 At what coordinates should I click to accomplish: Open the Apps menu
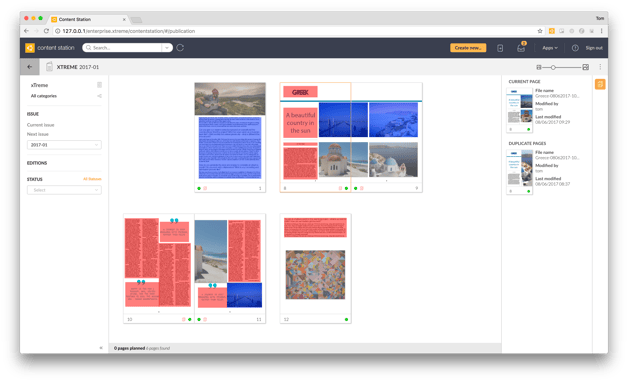[x=550, y=48]
